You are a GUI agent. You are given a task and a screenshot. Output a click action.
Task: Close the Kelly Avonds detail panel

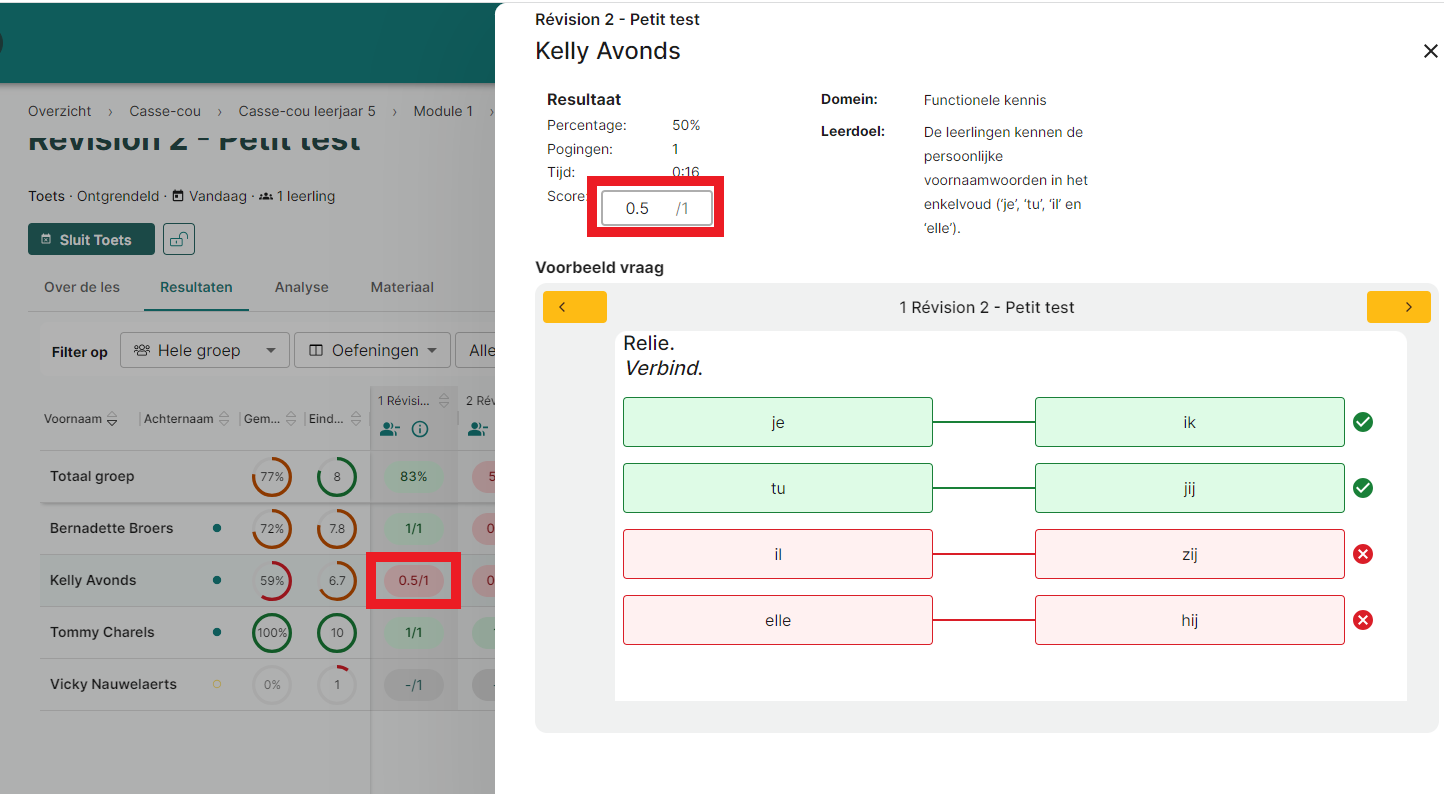pyautogui.click(x=1430, y=51)
